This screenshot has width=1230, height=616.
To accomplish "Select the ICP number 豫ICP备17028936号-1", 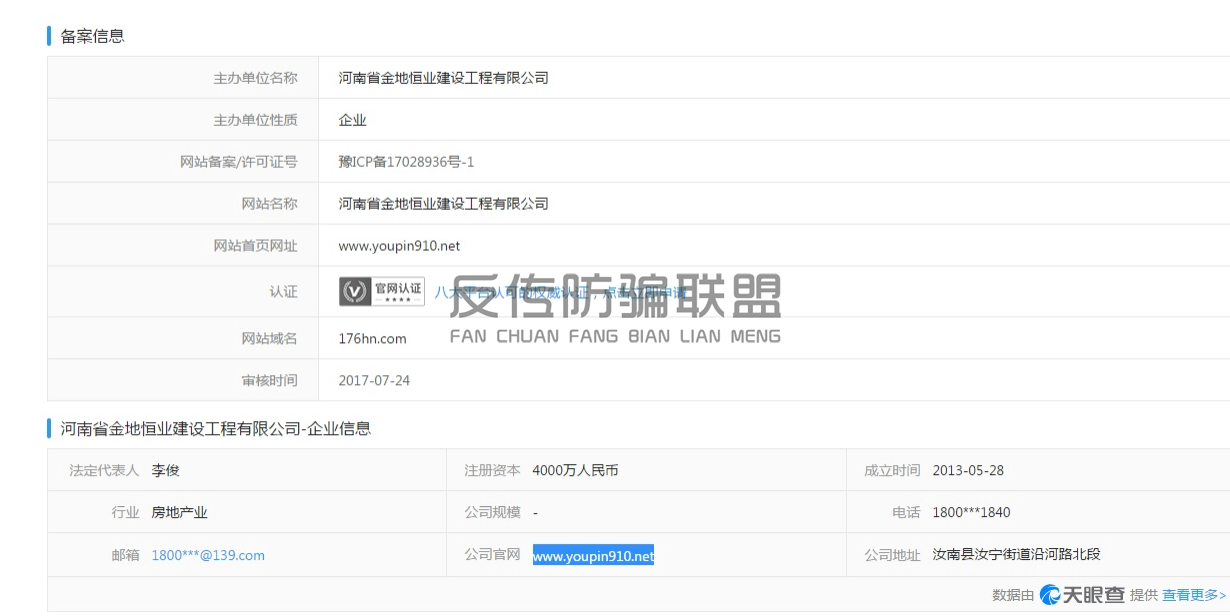I will [x=406, y=162].
